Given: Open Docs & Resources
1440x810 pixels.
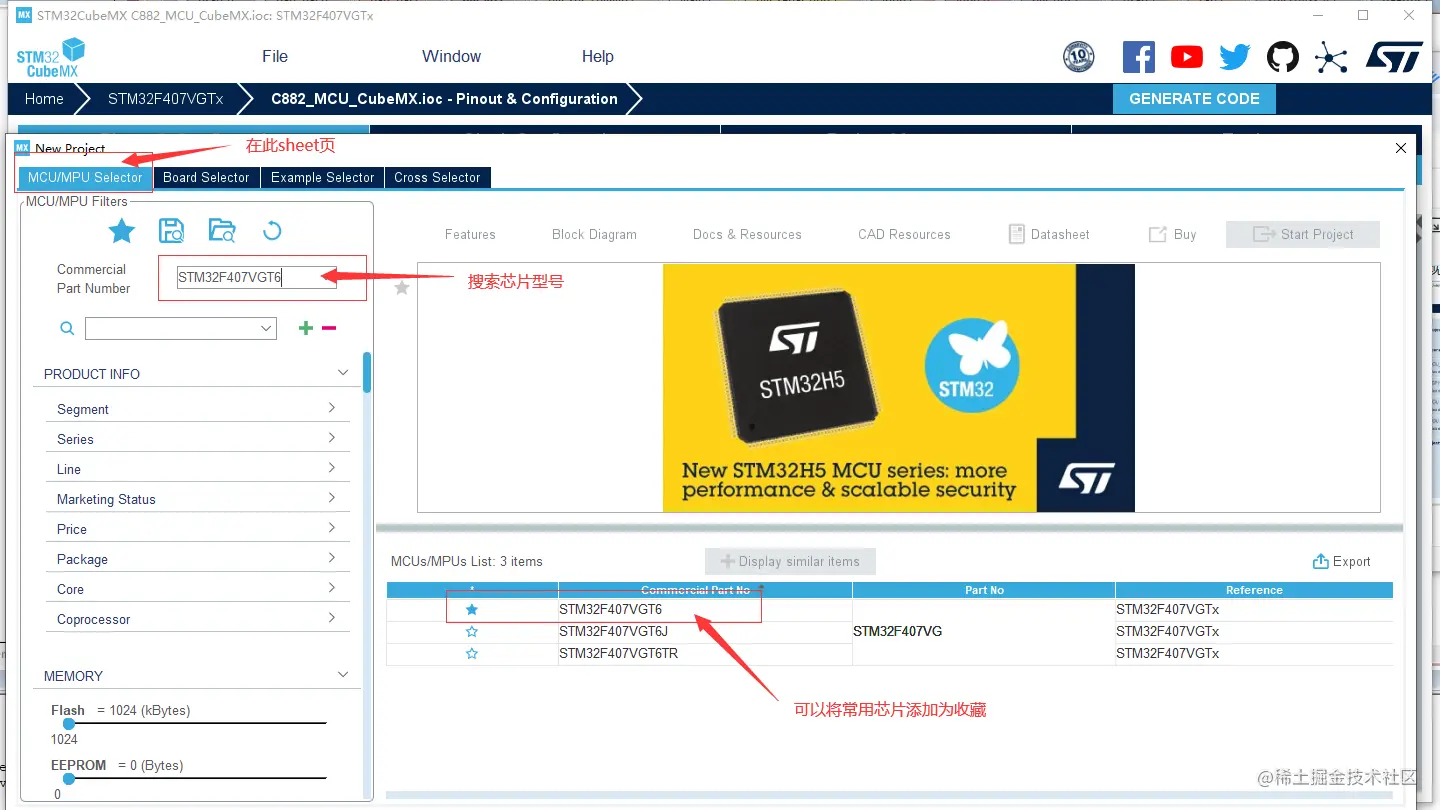Looking at the screenshot, I should pyautogui.click(x=747, y=234).
